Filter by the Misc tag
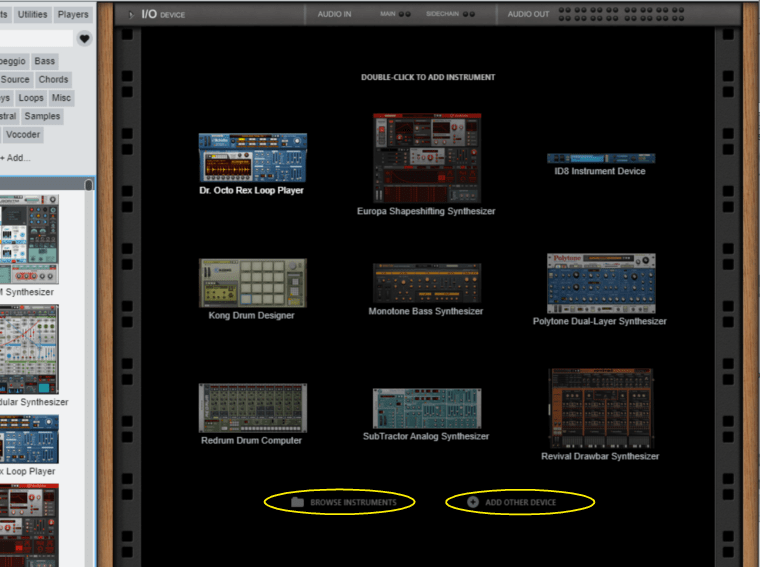764x567 pixels. point(61,98)
